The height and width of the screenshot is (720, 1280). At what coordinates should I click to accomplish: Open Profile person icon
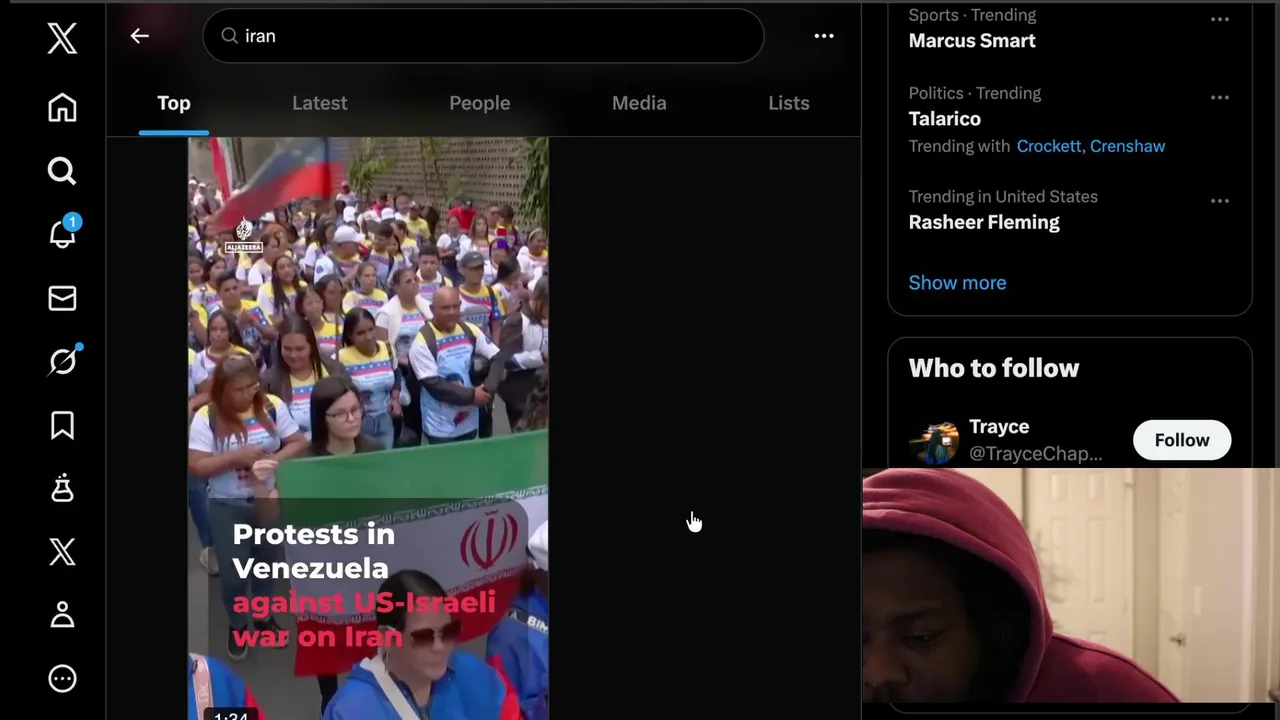(62, 614)
